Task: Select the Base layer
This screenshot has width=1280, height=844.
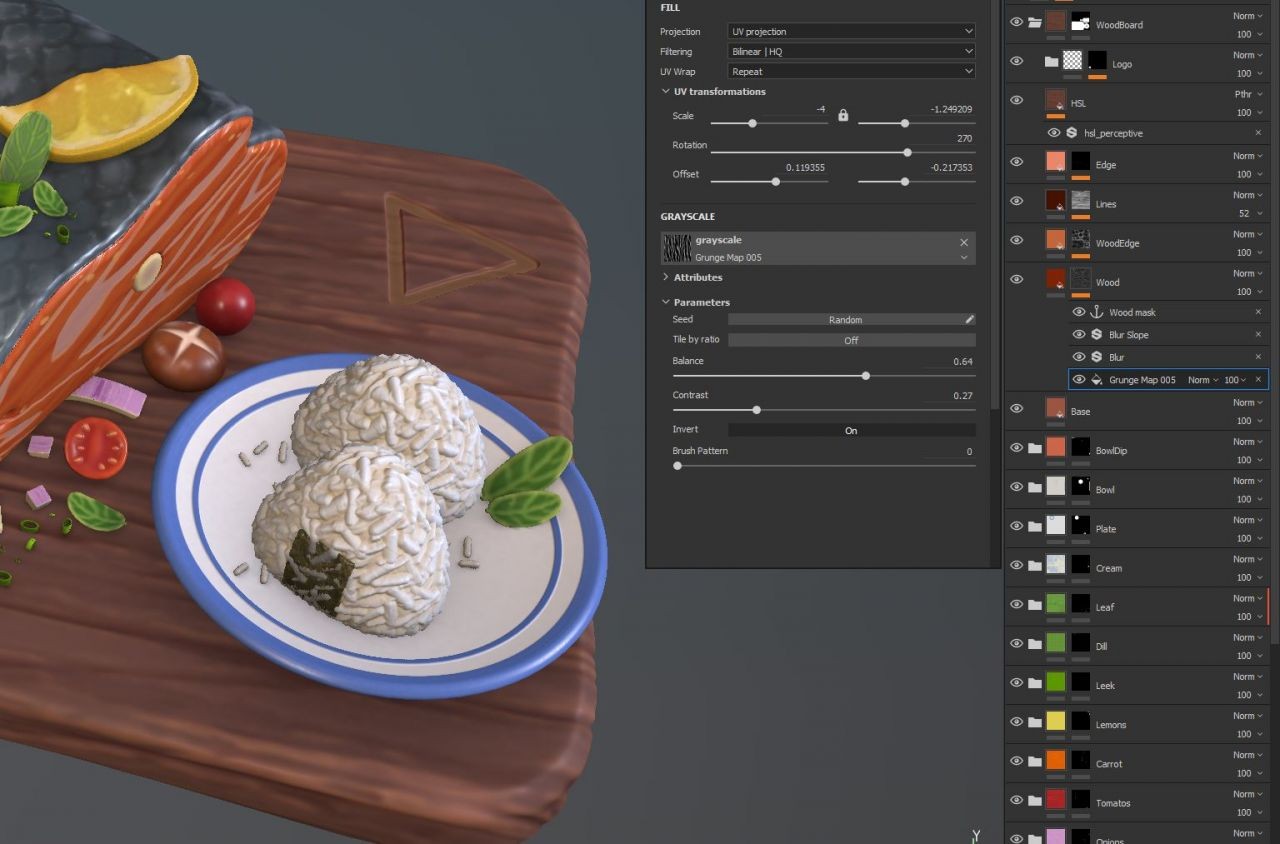Action: click(1080, 412)
